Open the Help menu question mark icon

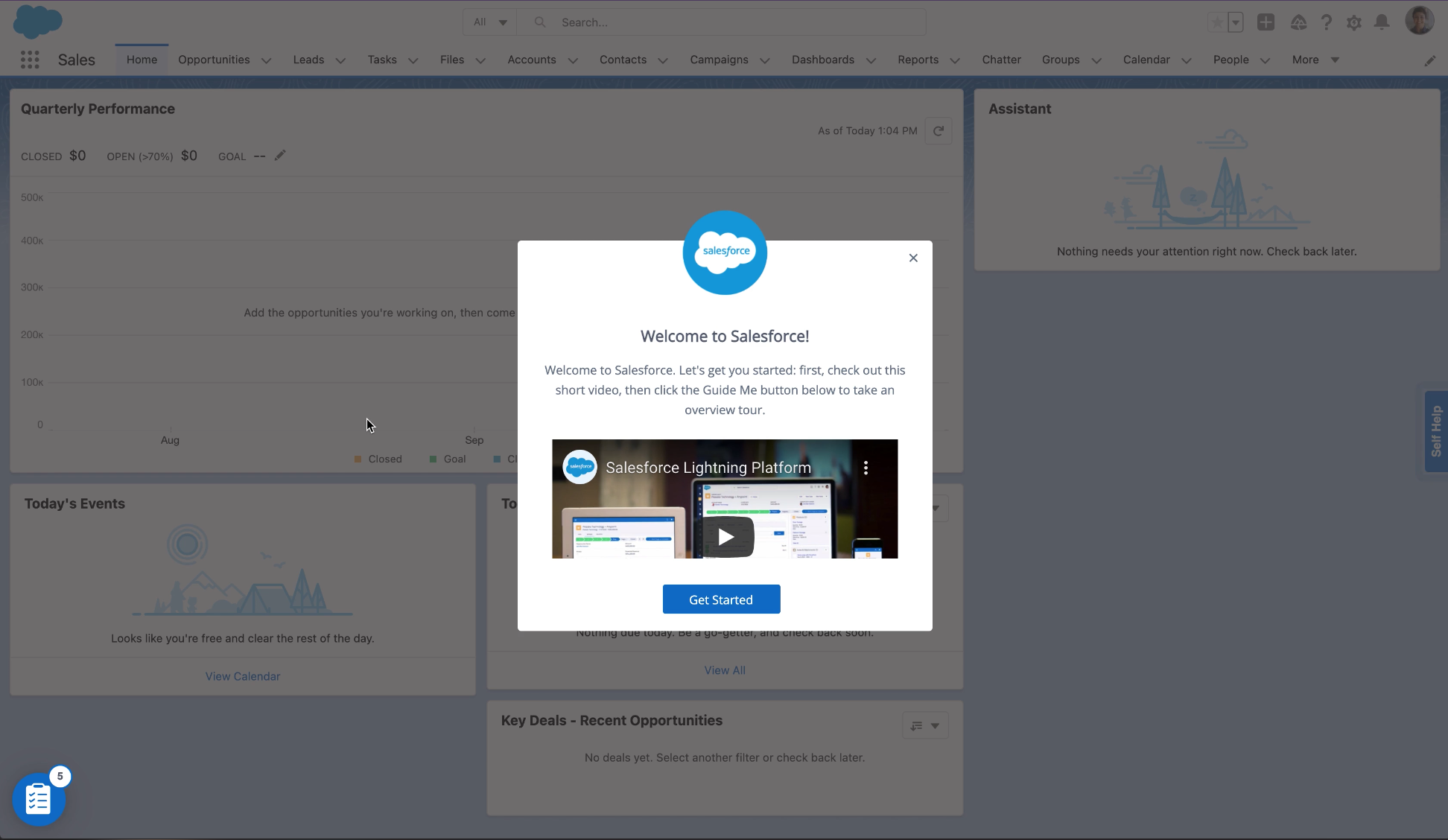1327,22
